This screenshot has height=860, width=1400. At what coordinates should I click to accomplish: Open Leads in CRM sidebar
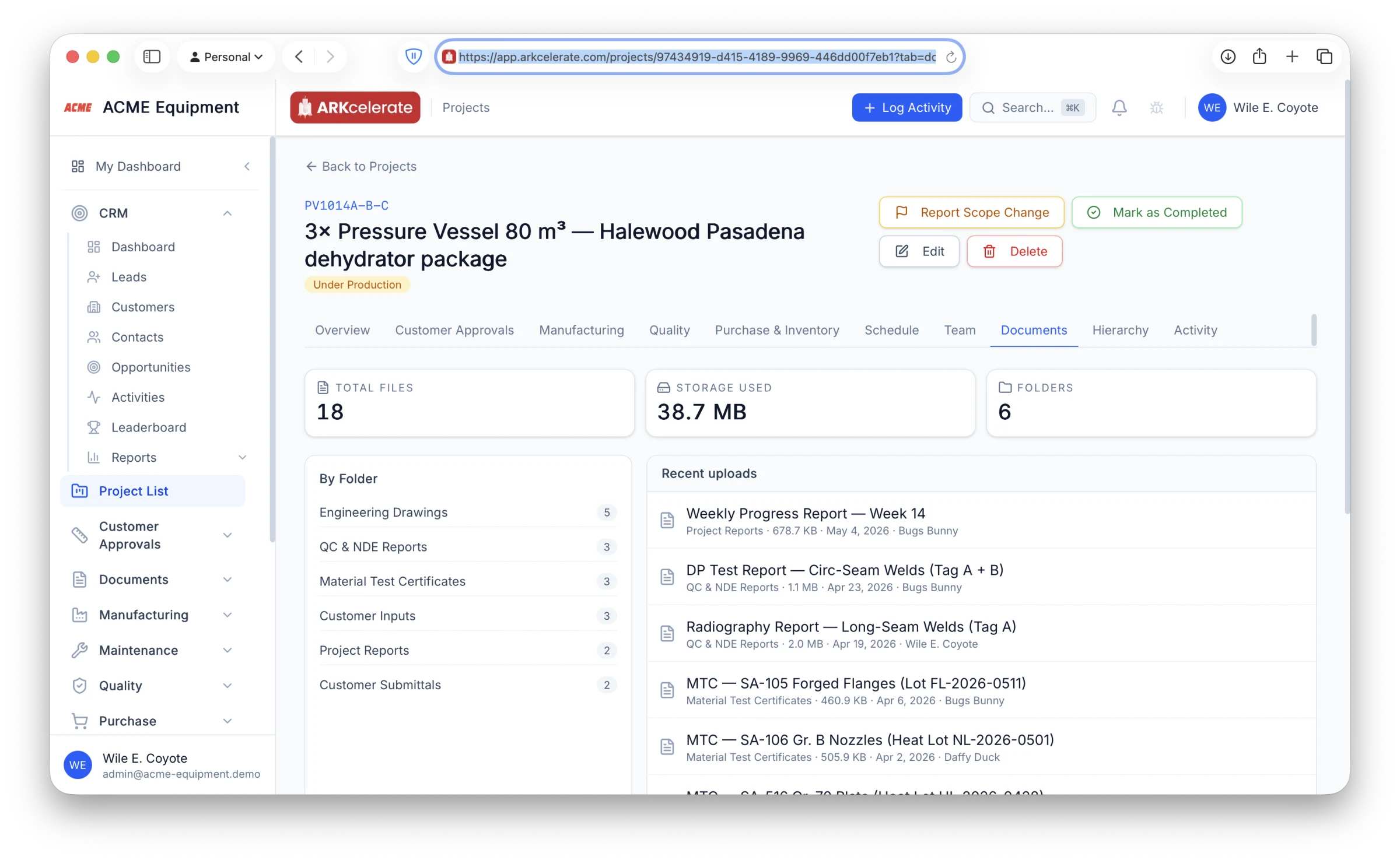[x=129, y=277]
